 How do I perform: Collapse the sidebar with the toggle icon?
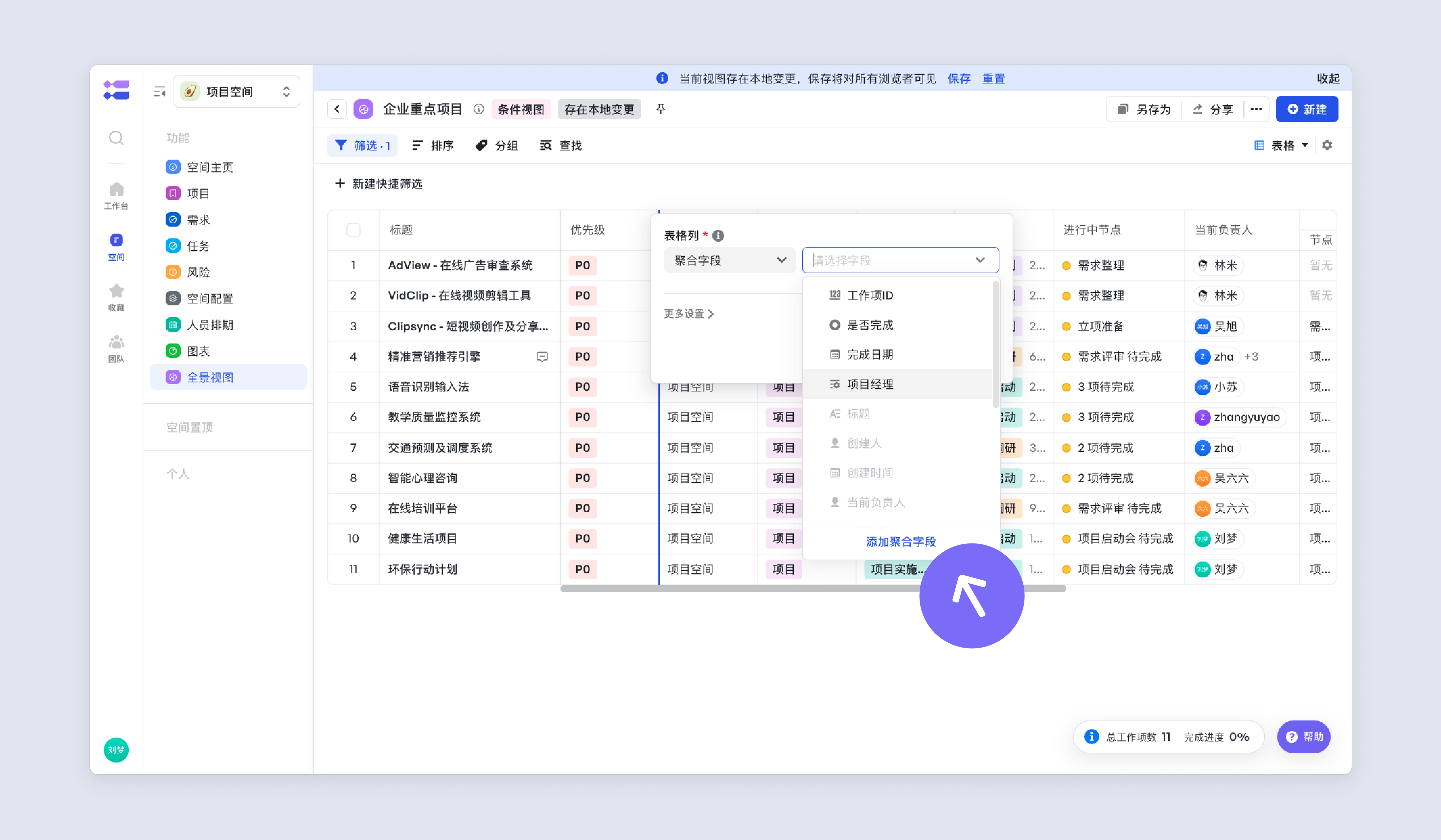[160, 91]
